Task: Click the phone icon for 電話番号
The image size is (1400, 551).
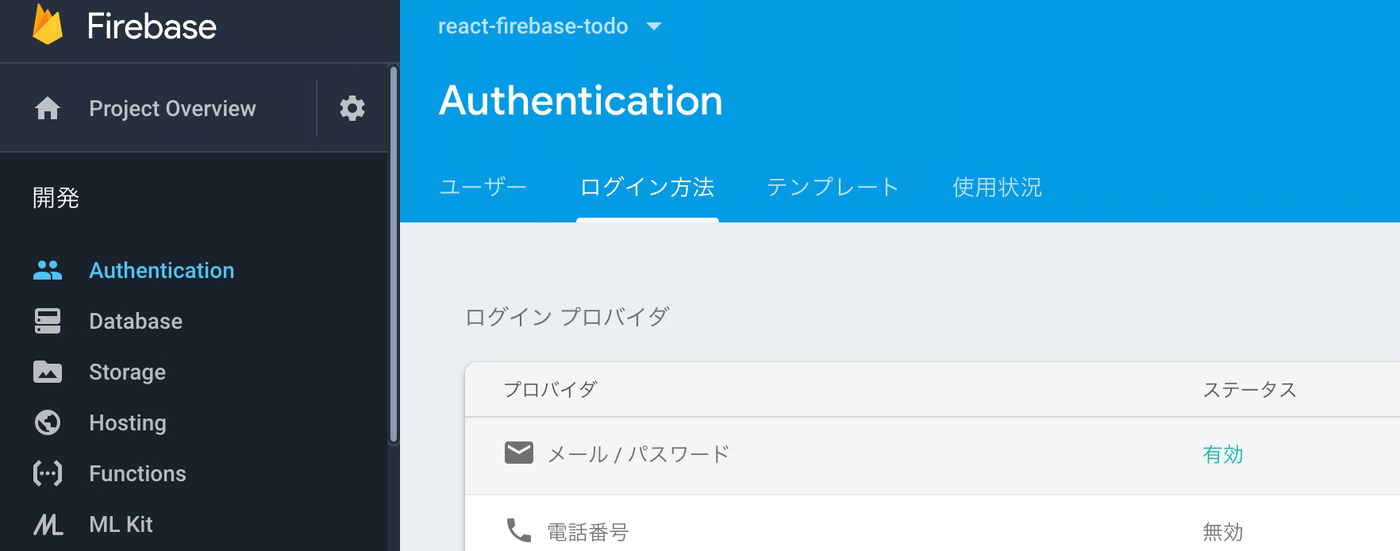Action: 518,530
